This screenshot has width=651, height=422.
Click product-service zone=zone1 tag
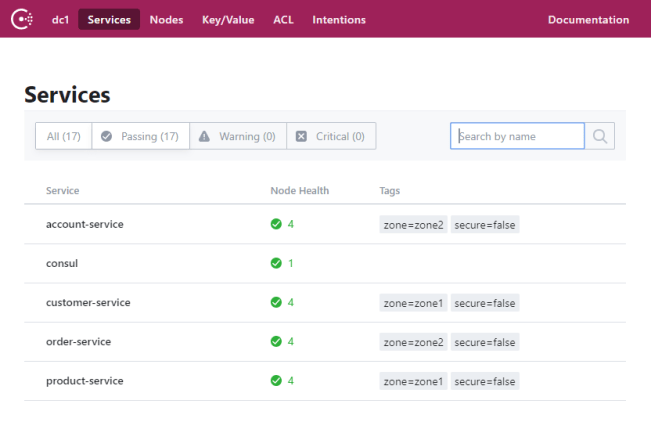pyautogui.click(x=413, y=381)
